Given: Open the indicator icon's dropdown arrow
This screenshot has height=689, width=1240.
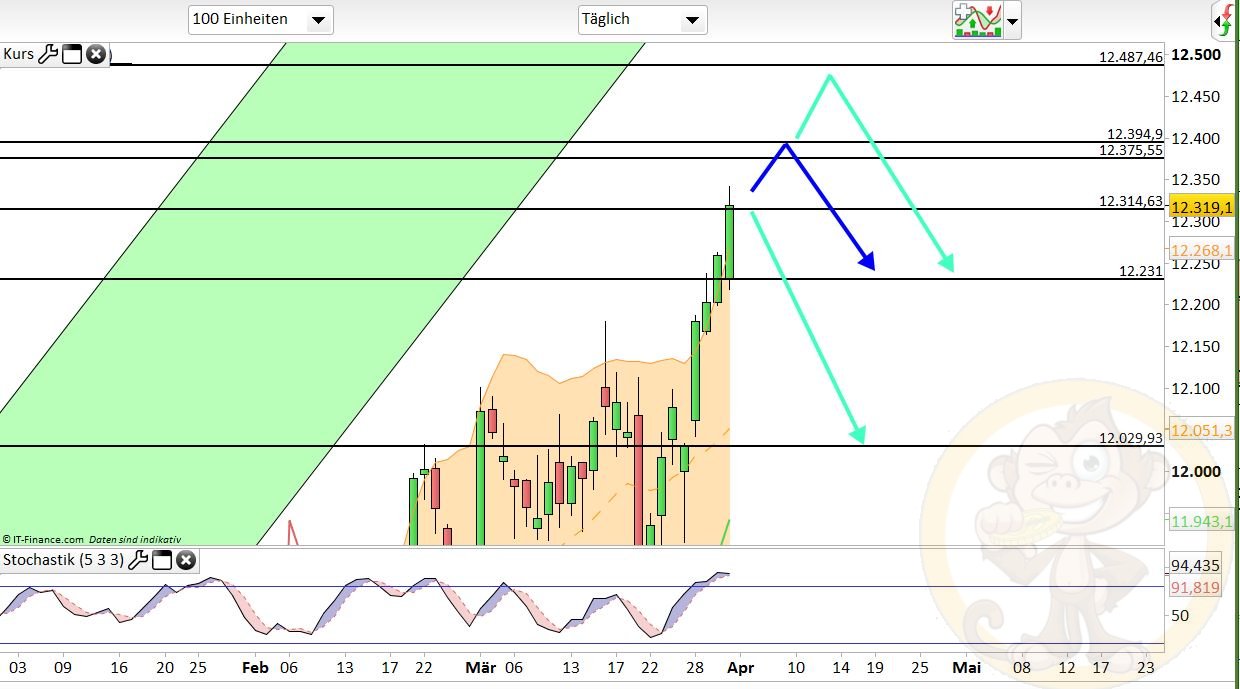Looking at the screenshot, I should (1012, 21).
